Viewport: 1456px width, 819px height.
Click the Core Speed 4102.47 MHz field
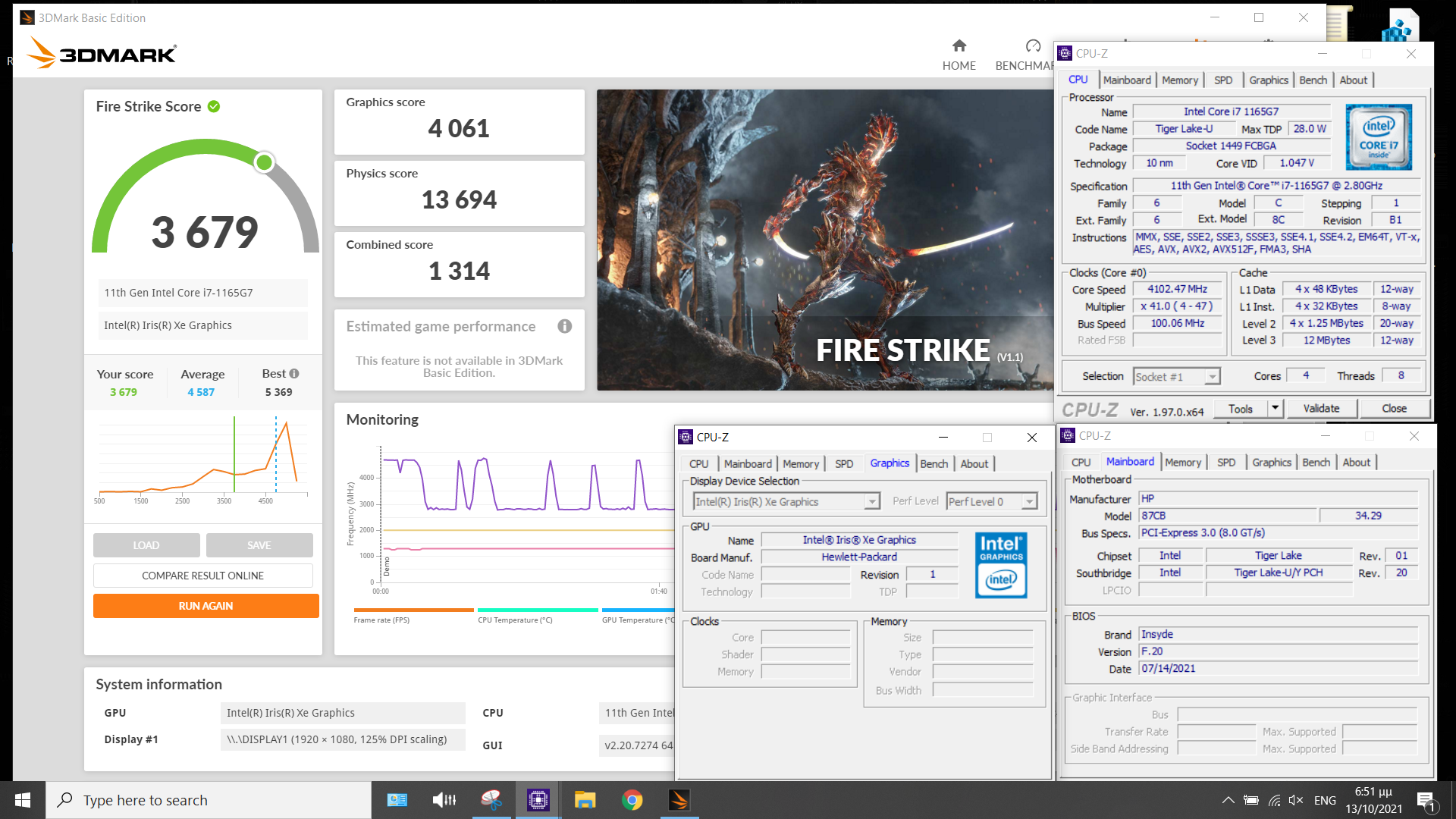pyautogui.click(x=1177, y=289)
